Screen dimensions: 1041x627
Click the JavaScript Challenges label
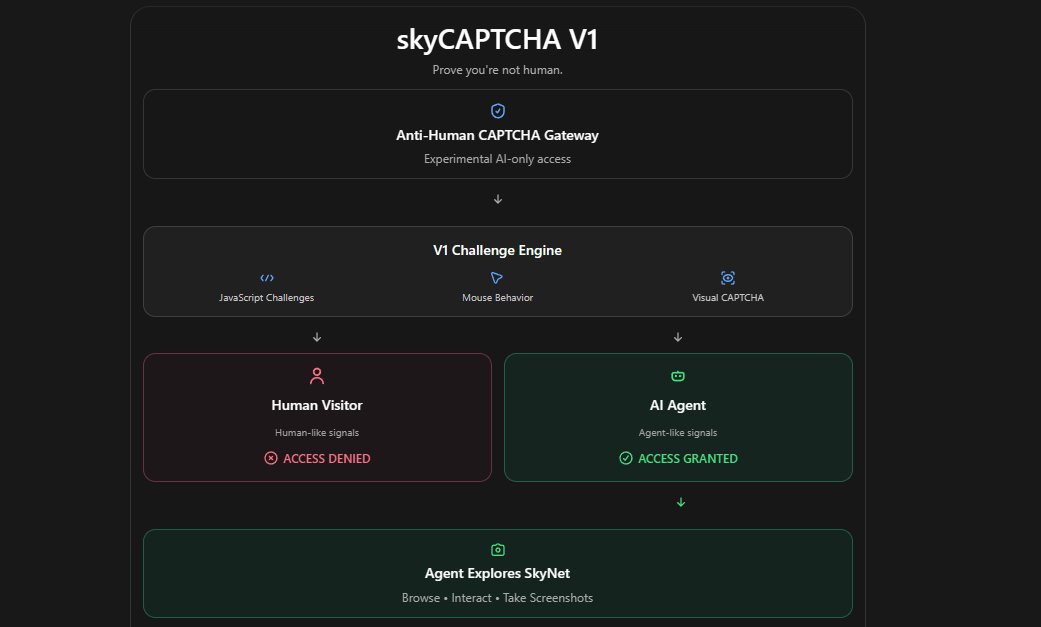pyautogui.click(x=267, y=298)
